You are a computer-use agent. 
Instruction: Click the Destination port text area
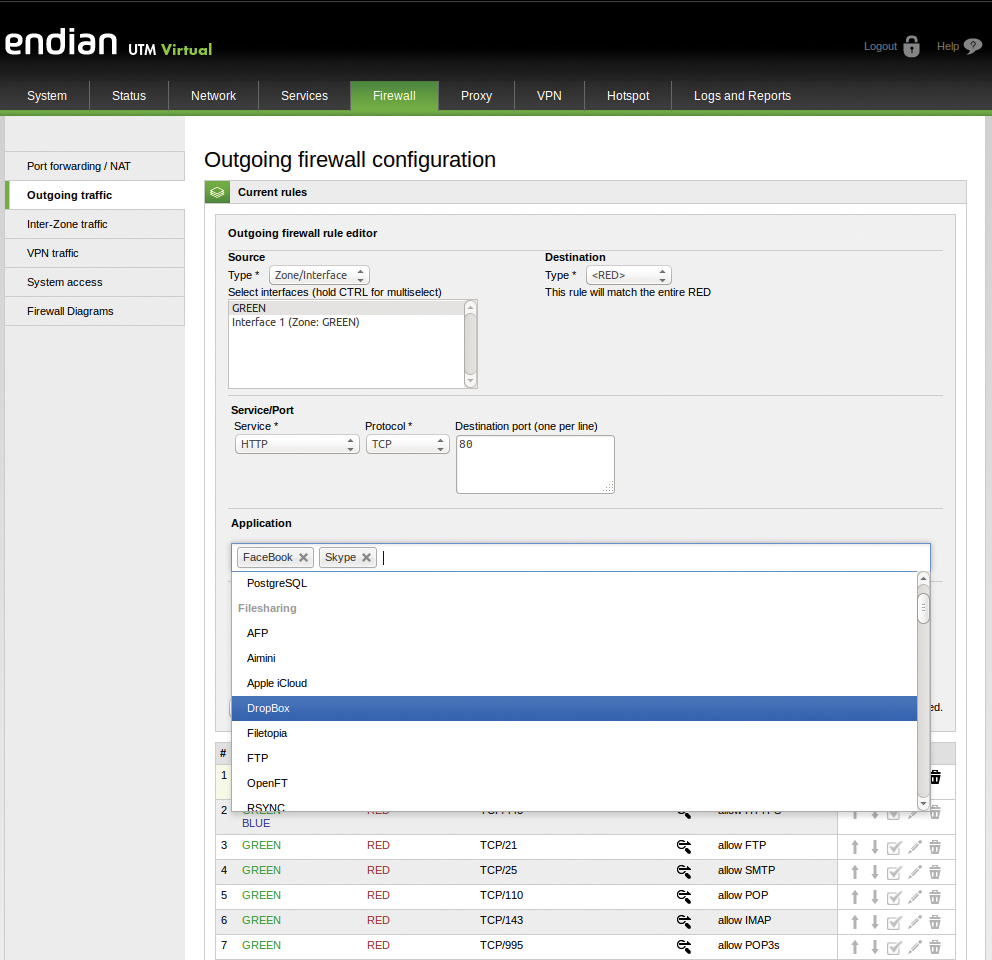tap(535, 464)
